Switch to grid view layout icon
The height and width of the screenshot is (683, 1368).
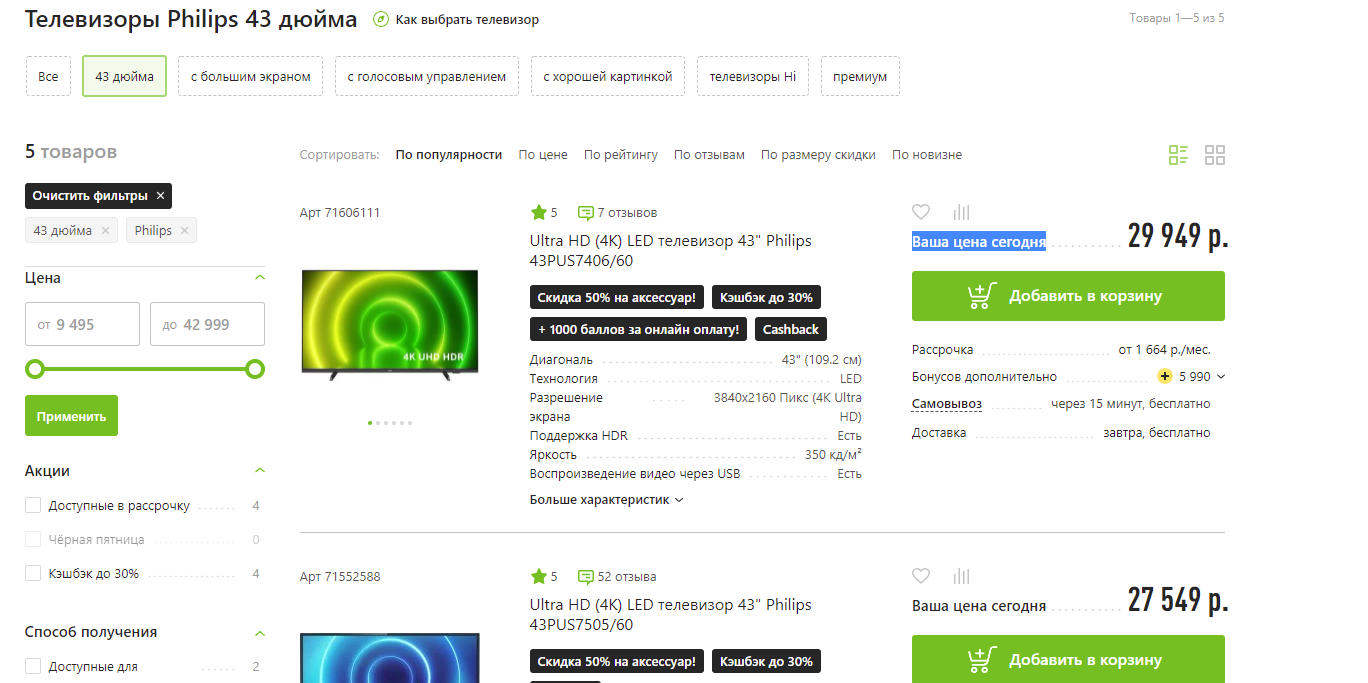point(1215,155)
